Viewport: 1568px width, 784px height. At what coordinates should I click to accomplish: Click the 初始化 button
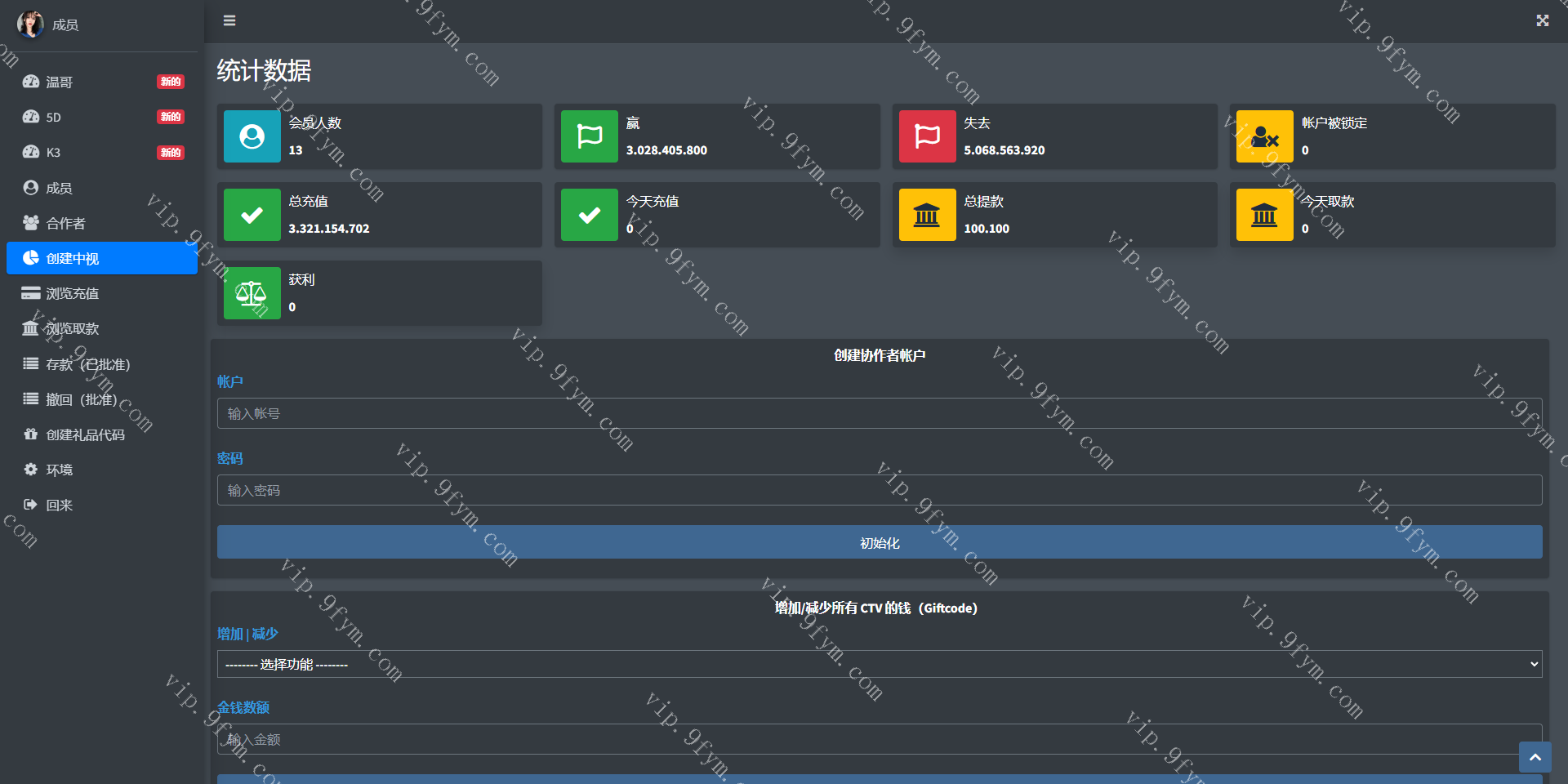[x=879, y=542]
